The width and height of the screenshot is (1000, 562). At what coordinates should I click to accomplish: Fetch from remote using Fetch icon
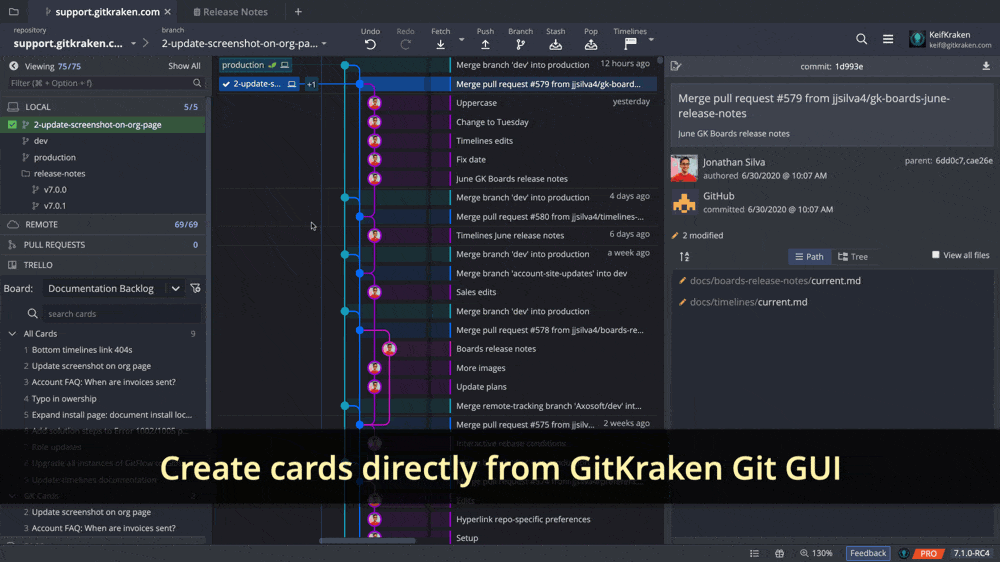[x=440, y=44]
